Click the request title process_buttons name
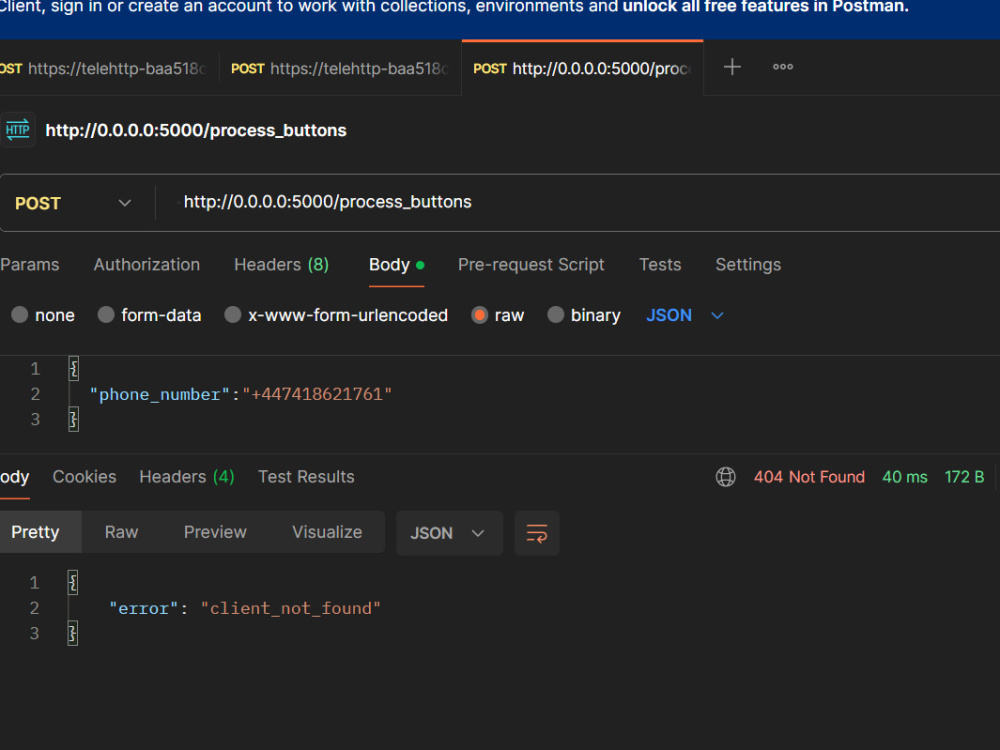1000x750 pixels. point(196,131)
